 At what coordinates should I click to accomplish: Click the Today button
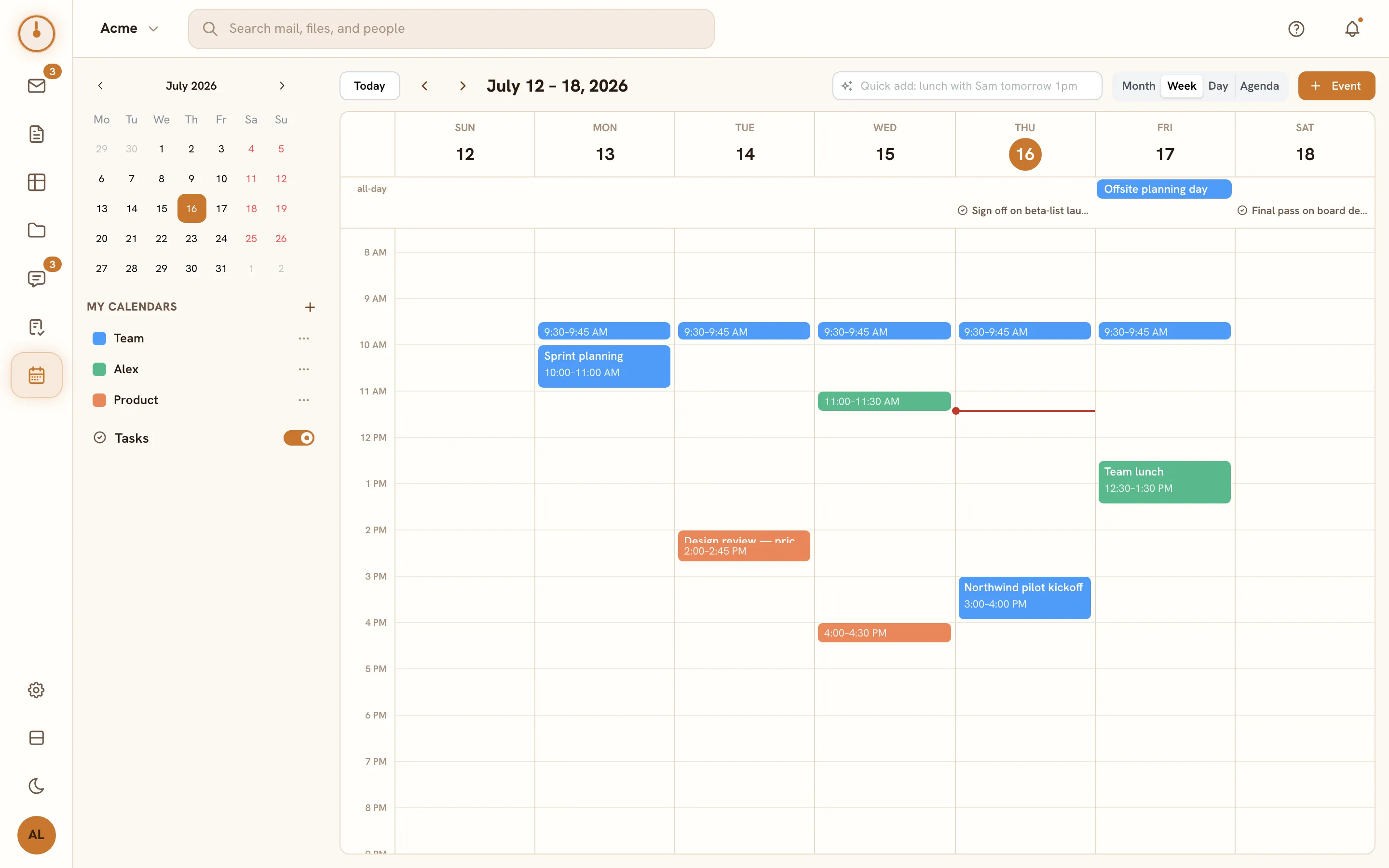[x=369, y=86]
